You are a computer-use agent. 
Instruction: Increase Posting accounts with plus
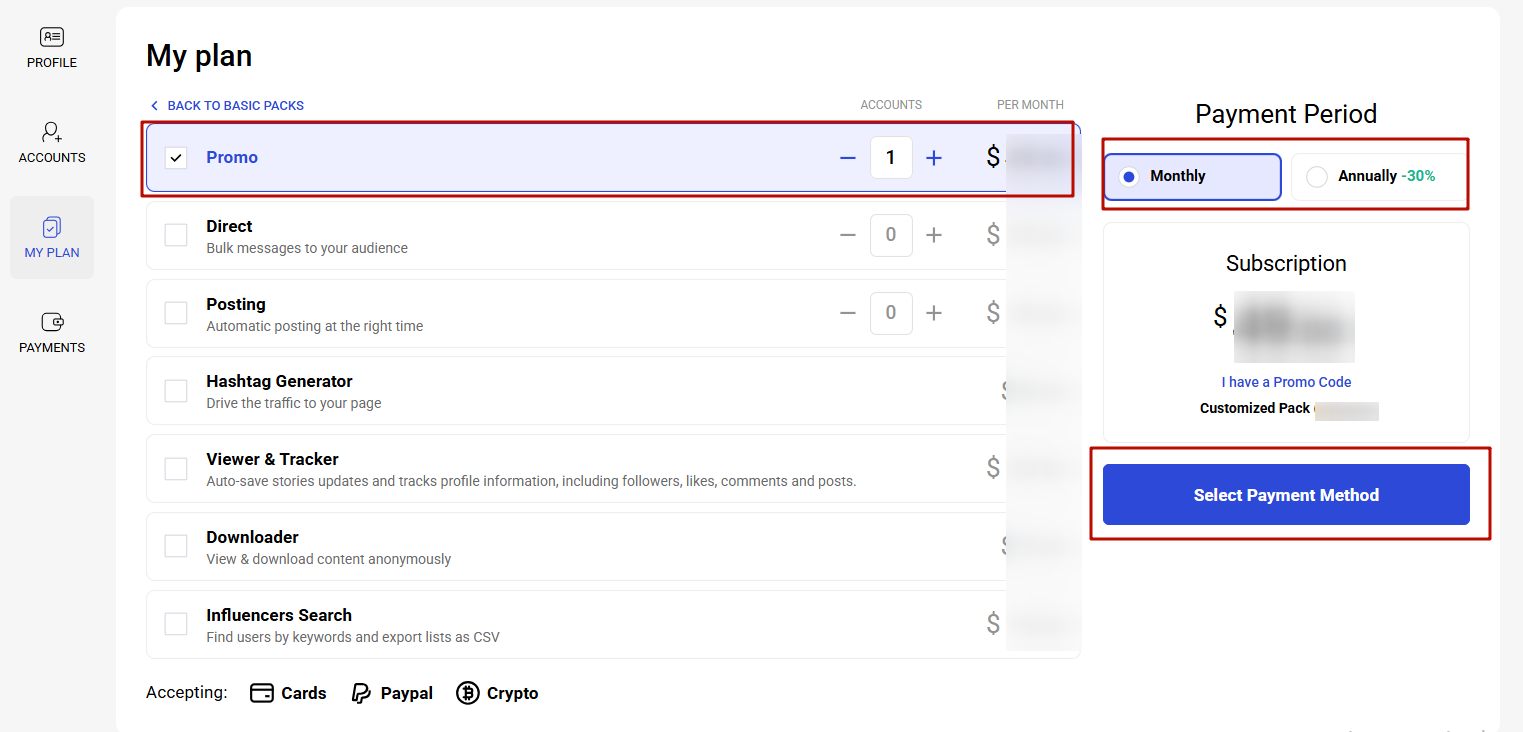point(934,313)
